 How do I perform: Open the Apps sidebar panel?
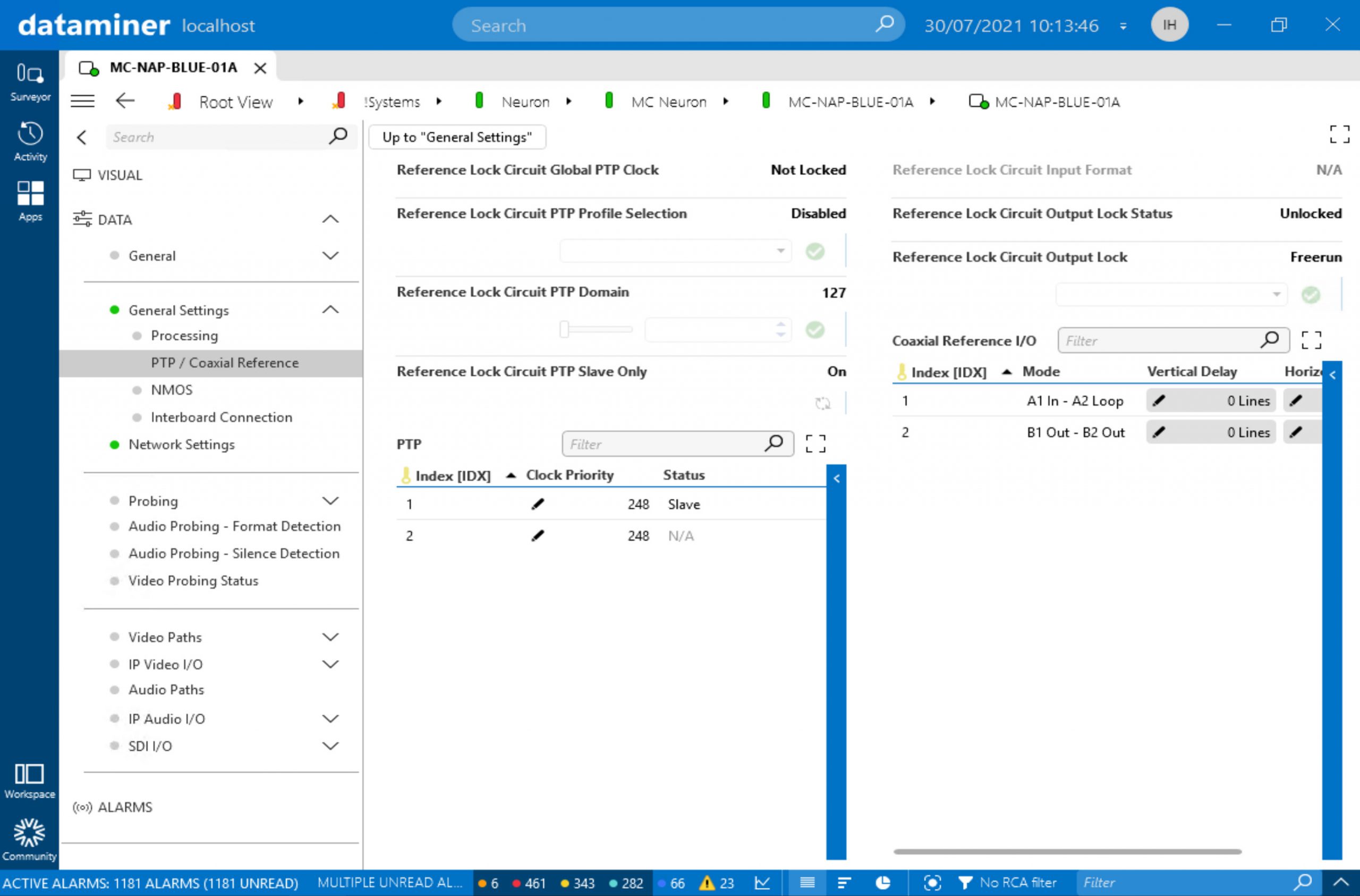point(30,201)
